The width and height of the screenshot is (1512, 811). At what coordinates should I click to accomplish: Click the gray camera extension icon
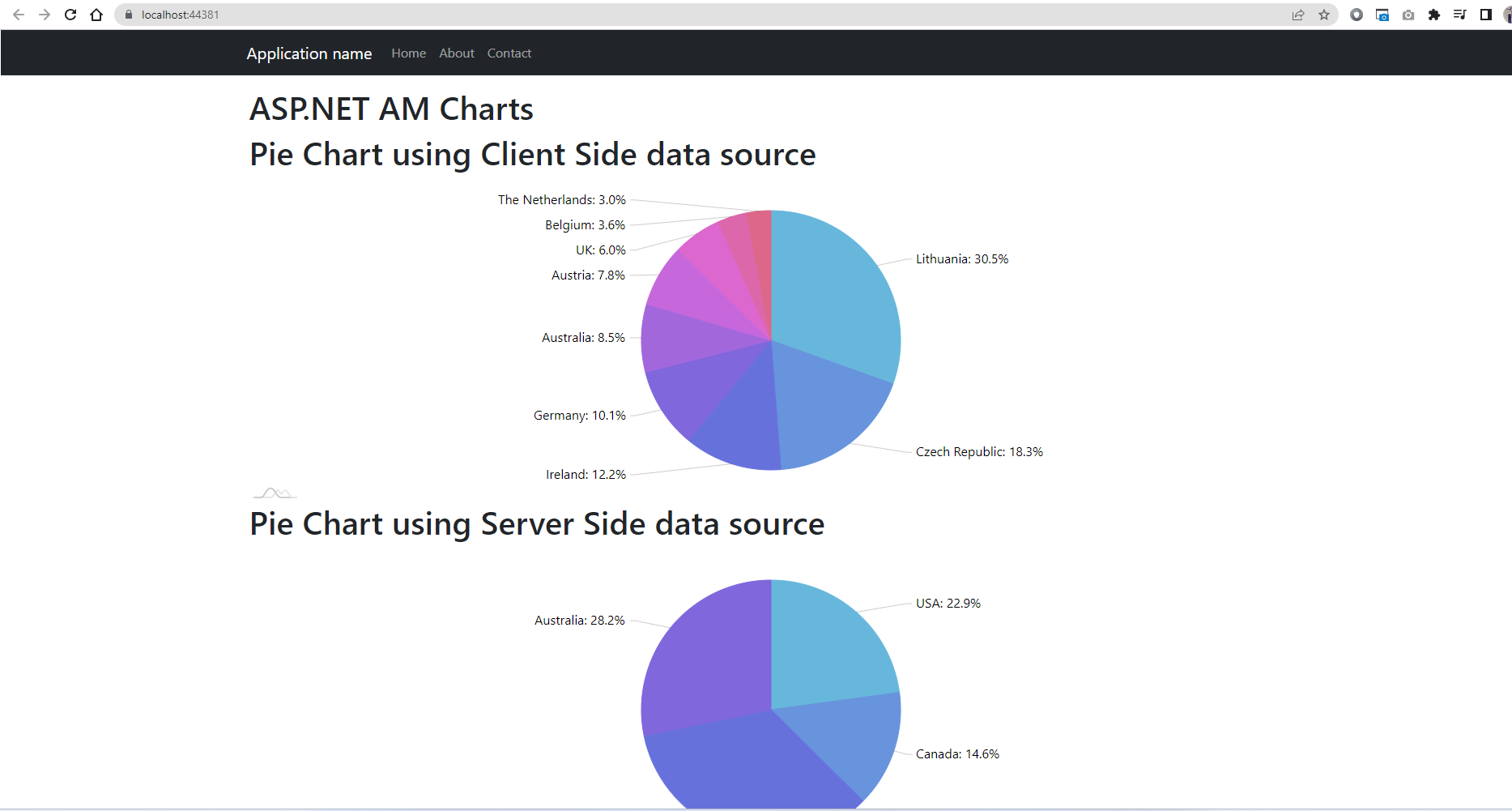[x=1408, y=15]
